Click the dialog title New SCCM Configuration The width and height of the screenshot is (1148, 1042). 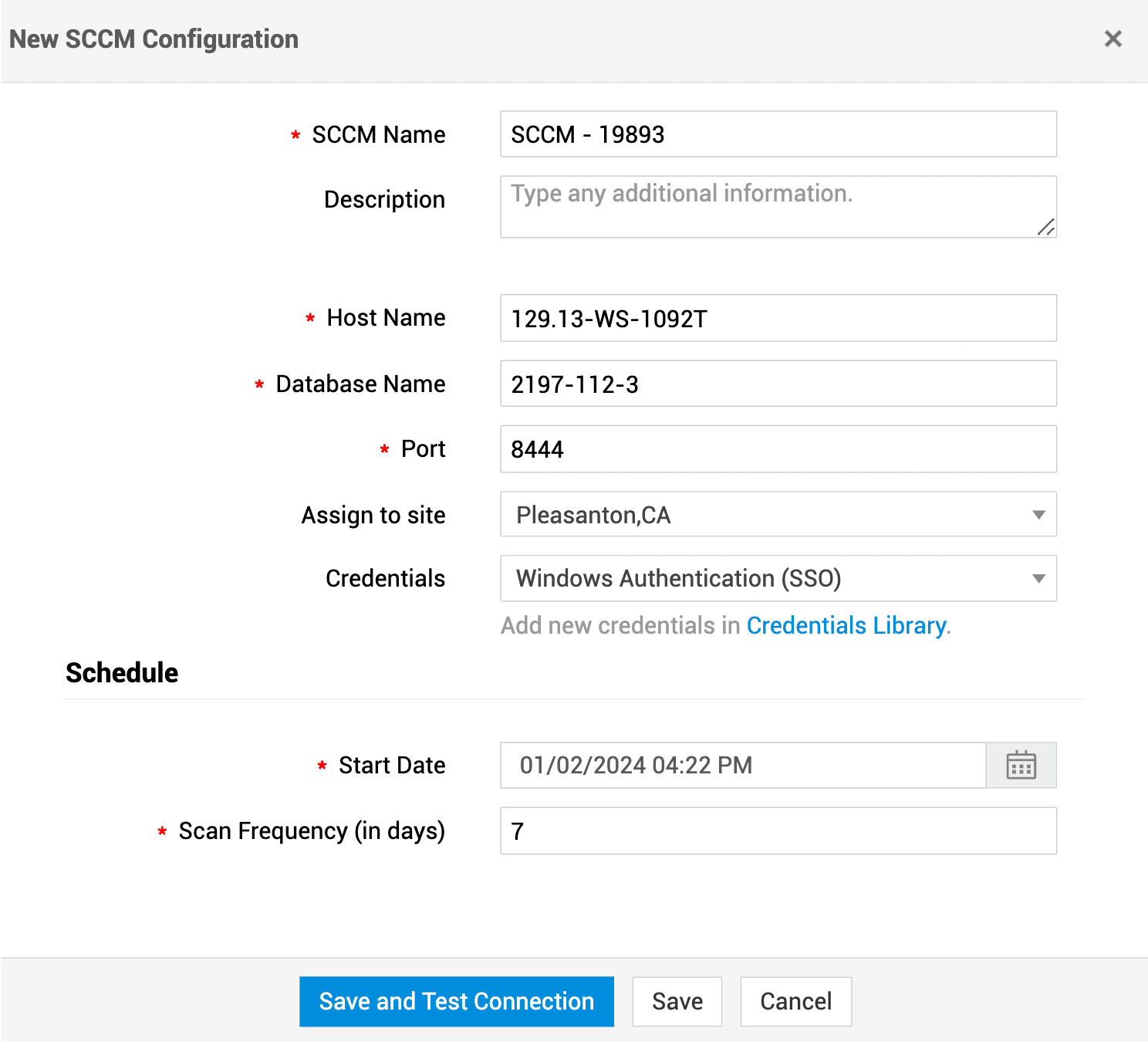(154, 39)
